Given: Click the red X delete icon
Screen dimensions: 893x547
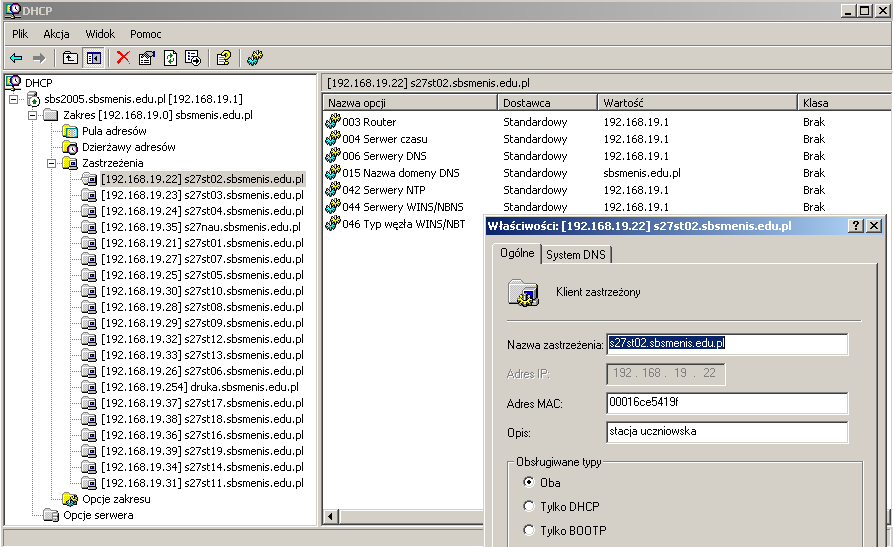Looking at the screenshot, I should (123, 58).
